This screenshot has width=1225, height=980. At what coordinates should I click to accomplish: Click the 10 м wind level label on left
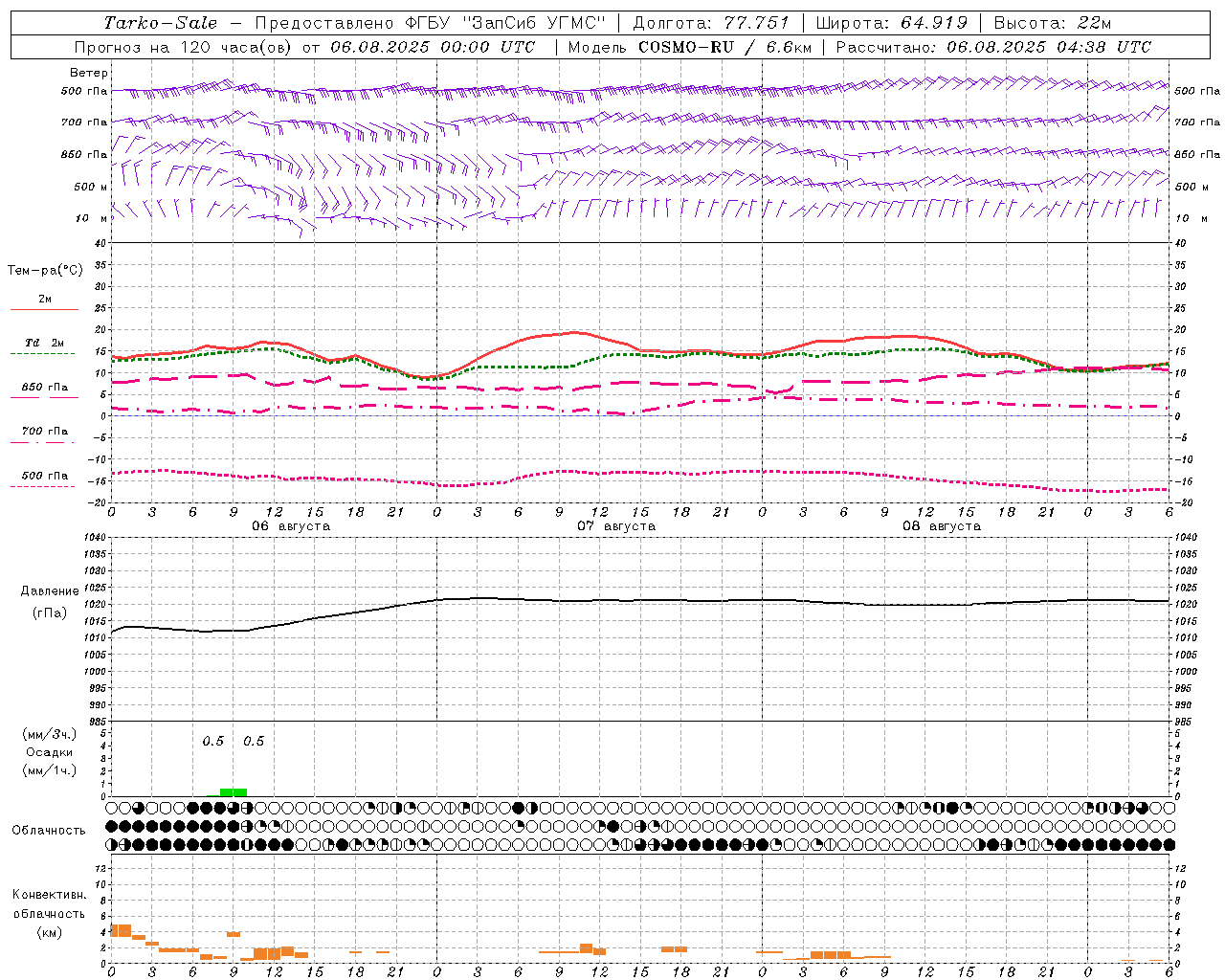tap(91, 219)
